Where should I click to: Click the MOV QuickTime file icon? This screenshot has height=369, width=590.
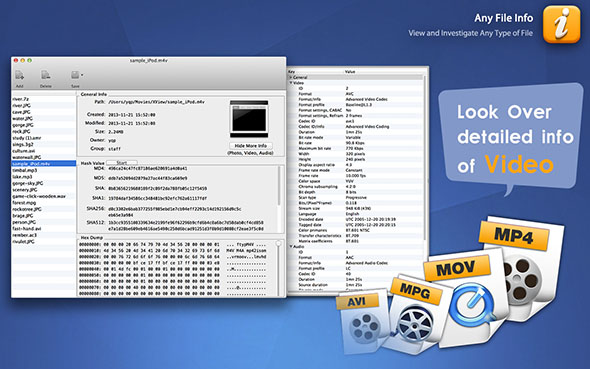[468, 297]
